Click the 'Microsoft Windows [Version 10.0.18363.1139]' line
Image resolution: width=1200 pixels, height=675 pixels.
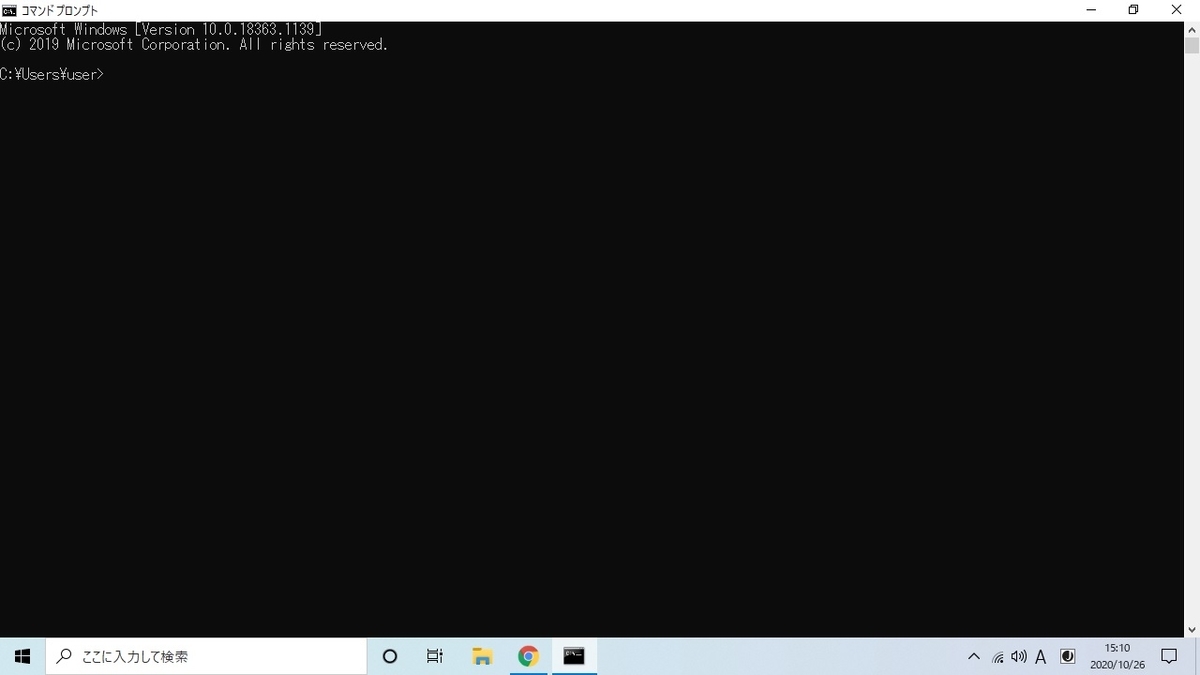(x=161, y=29)
